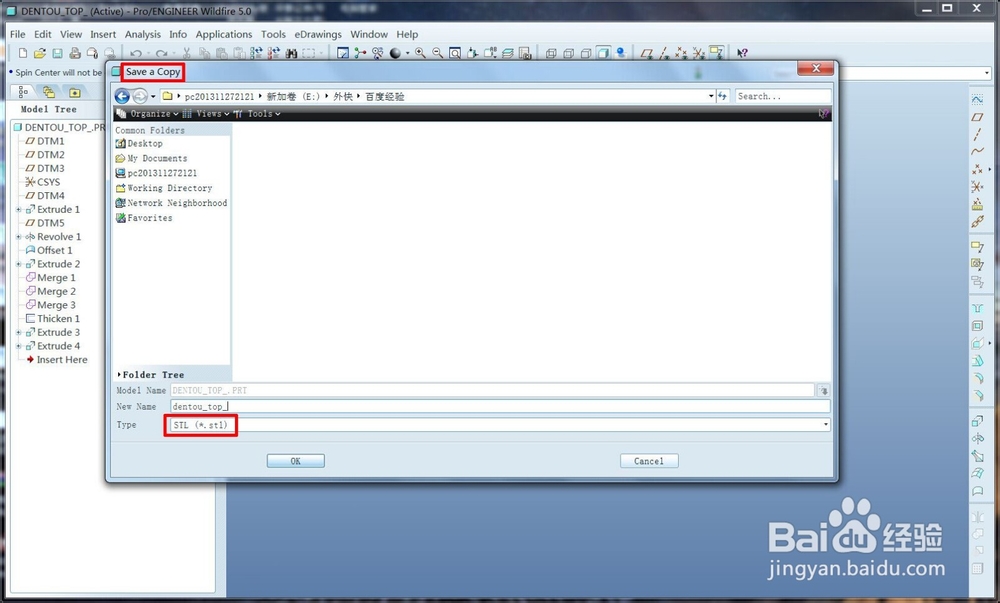Select Desktop in Common Folders

pos(139,143)
